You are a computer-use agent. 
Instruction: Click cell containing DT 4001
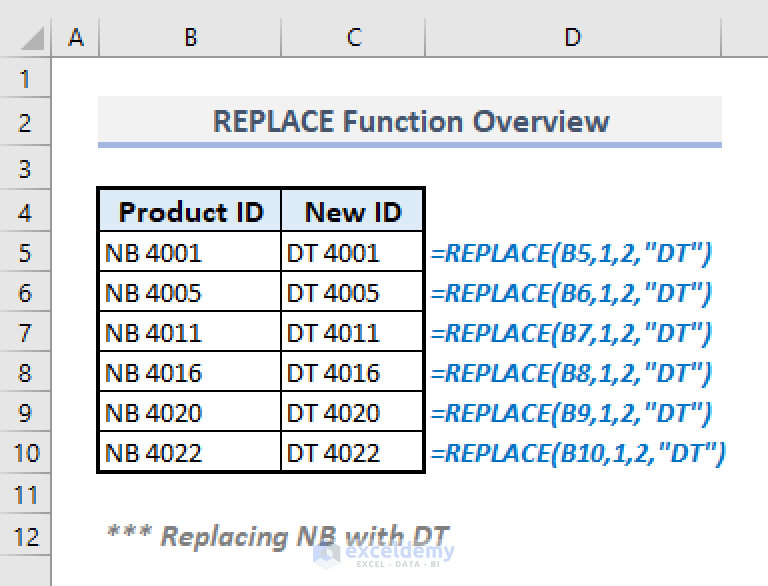[x=352, y=252]
